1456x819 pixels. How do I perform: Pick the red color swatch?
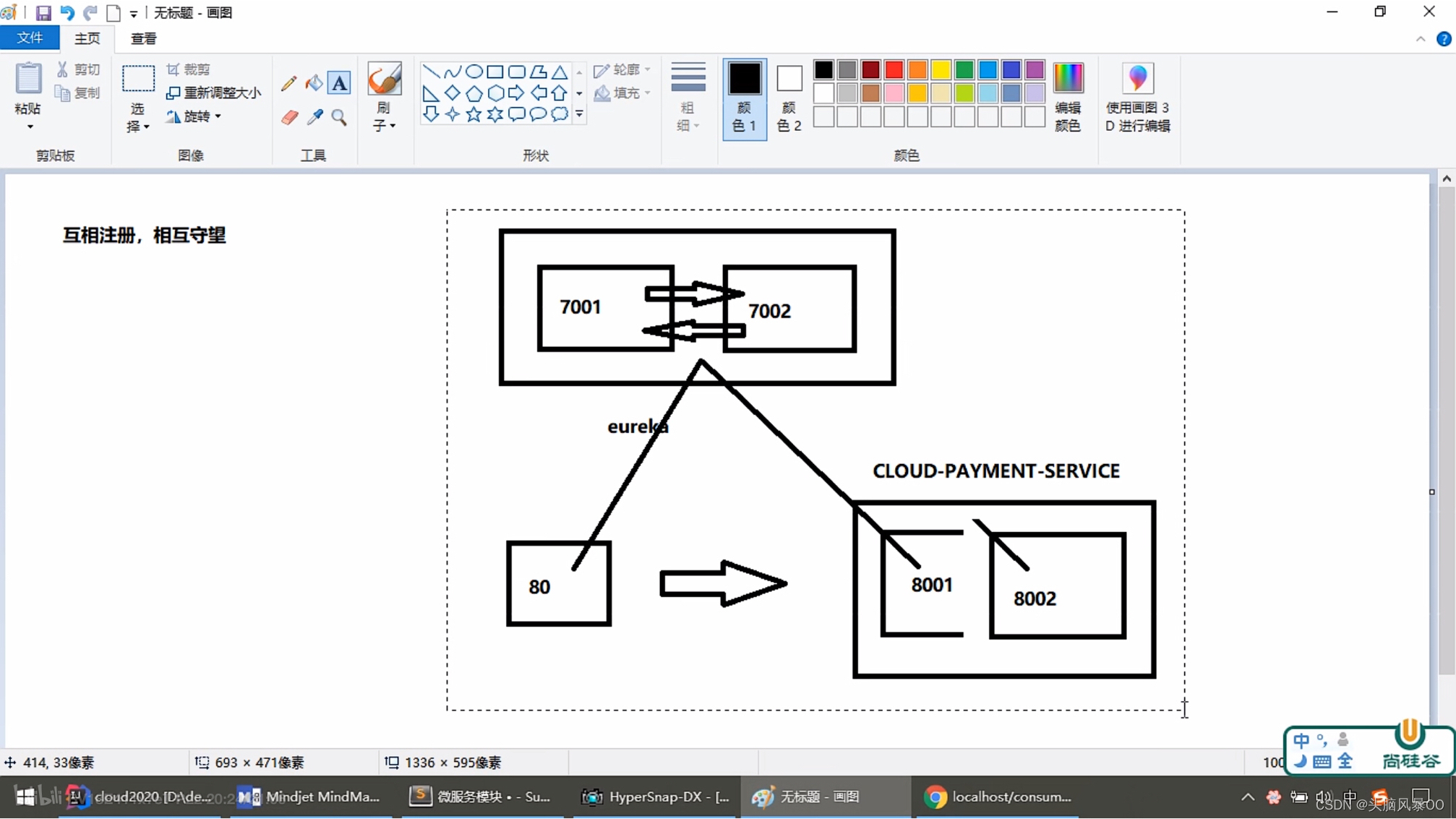[x=894, y=69]
